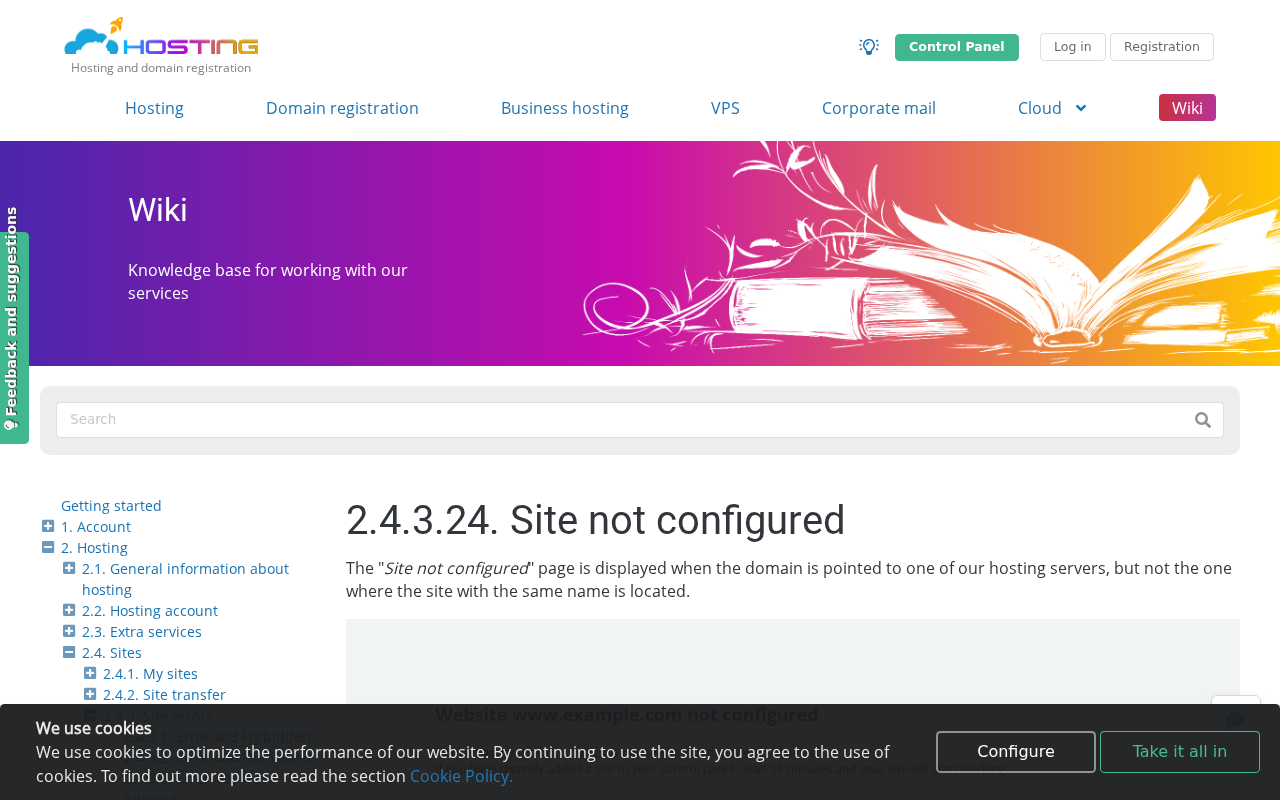
Task: Expand 2.1. General information node
Action: pyautogui.click(x=69, y=568)
